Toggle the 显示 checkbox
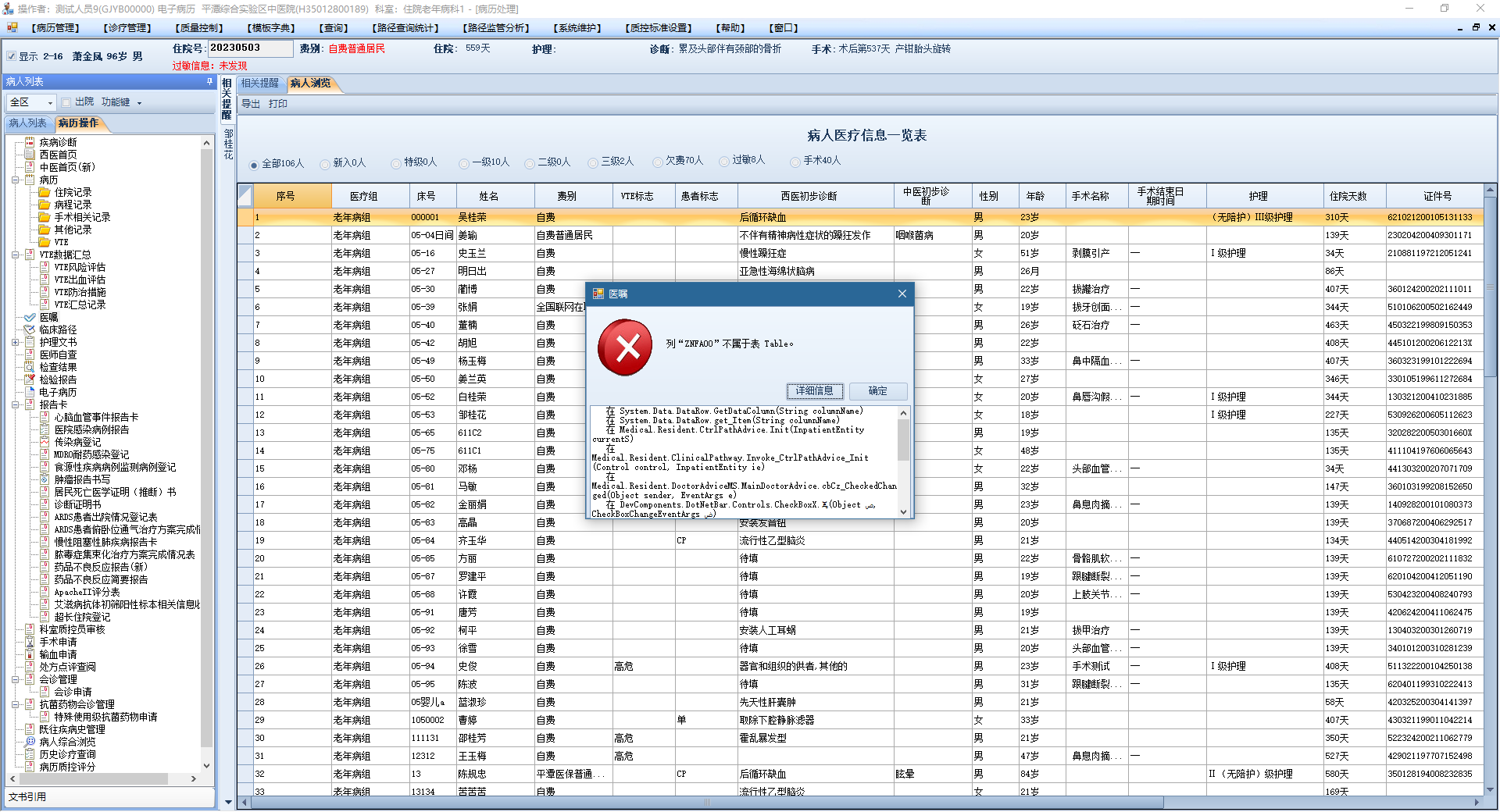This screenshot has height=812, width=1500. [11, 56]
